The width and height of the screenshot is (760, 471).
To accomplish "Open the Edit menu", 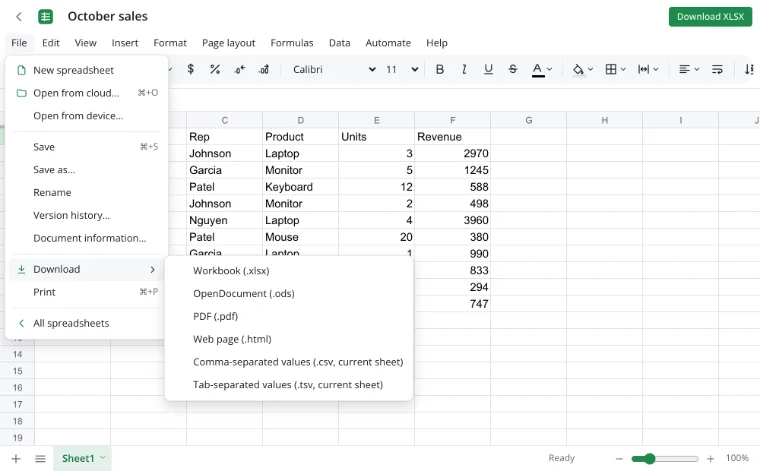I will click(x=50, y=43).
